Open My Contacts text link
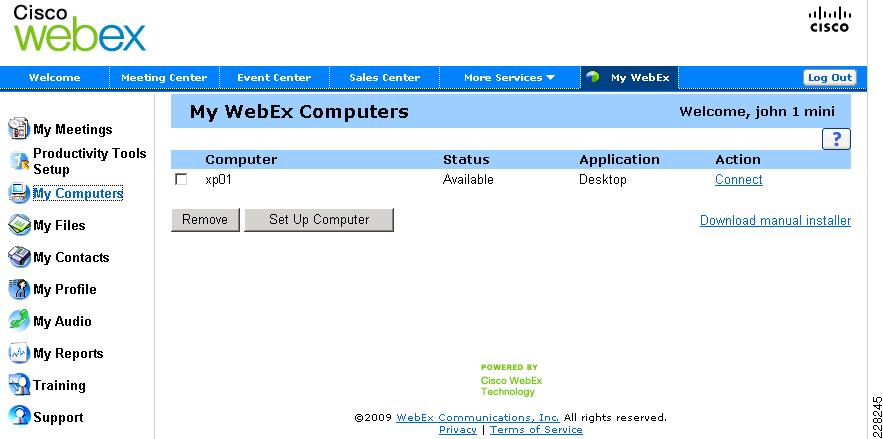This screenshot has height=439, width=883. point(71,258)
